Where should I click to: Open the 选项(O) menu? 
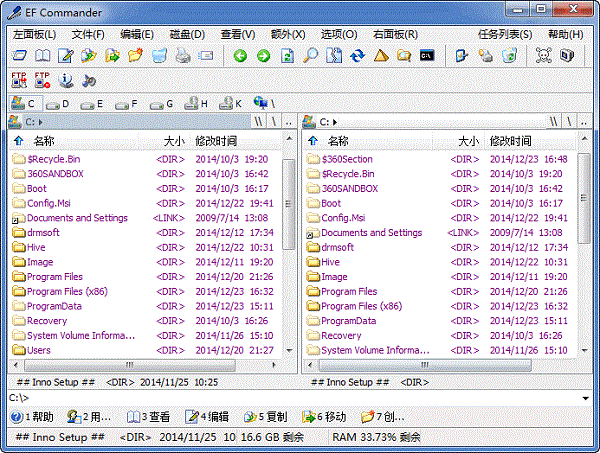pos(338,34)
